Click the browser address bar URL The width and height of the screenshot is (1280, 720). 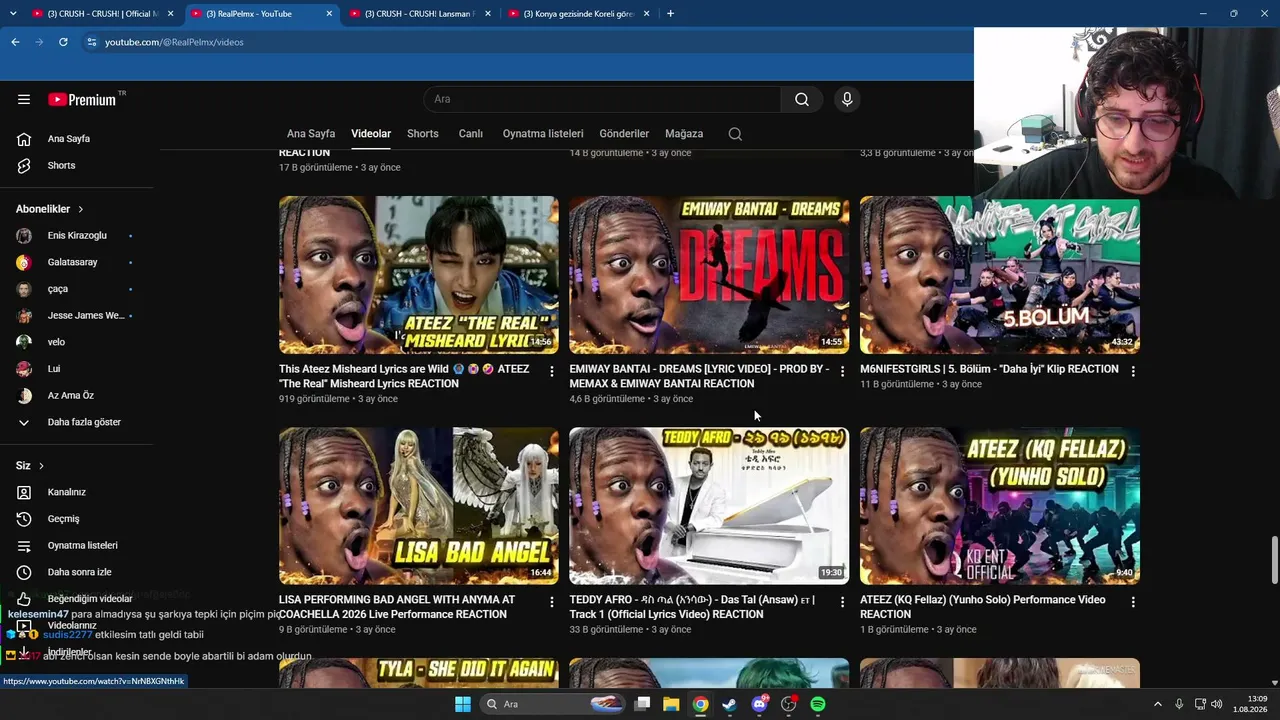pos(174,42)
